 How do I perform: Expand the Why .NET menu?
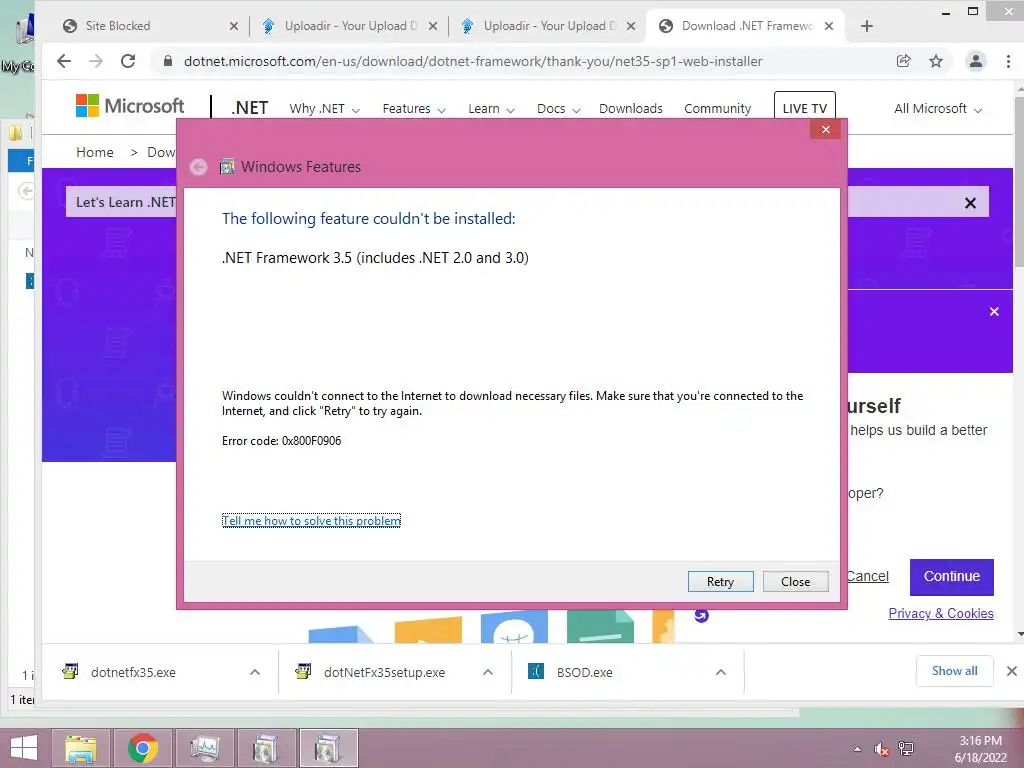tap(325, 109)
